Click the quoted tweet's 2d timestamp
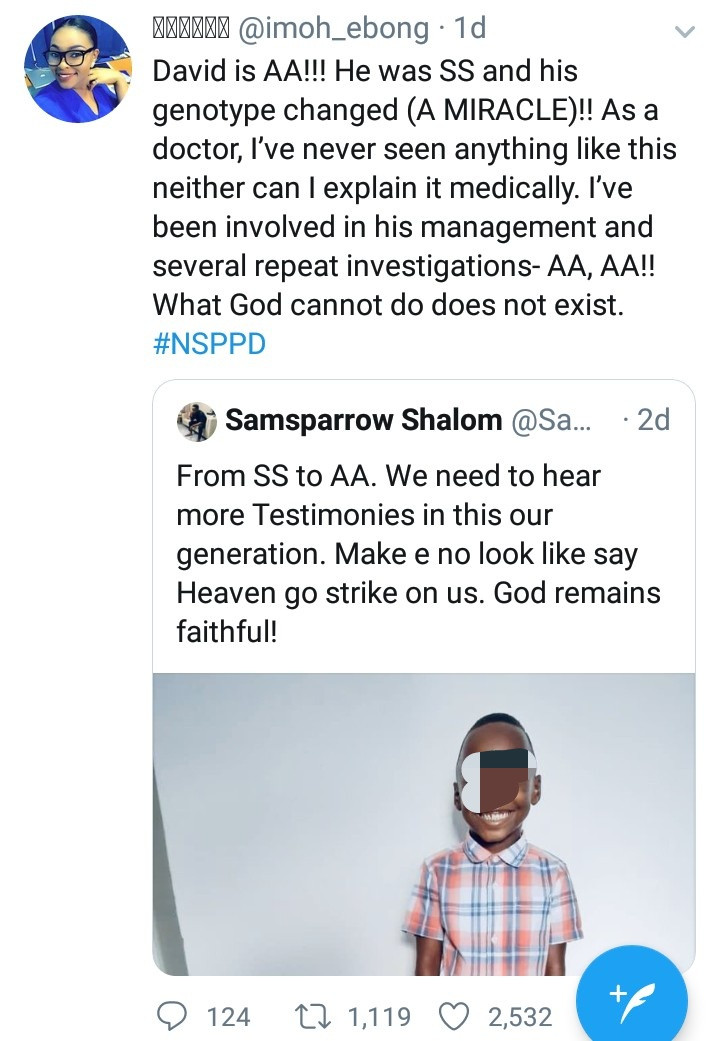The height and width of the screenshot is (1041, 720). pos(652,420)
